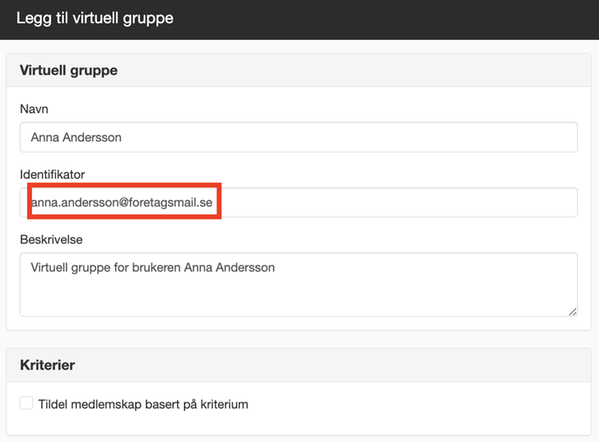The width and height of the screenshot is (599, 442).
Task: Click the Identifikator input field
Action: (298, 202)
